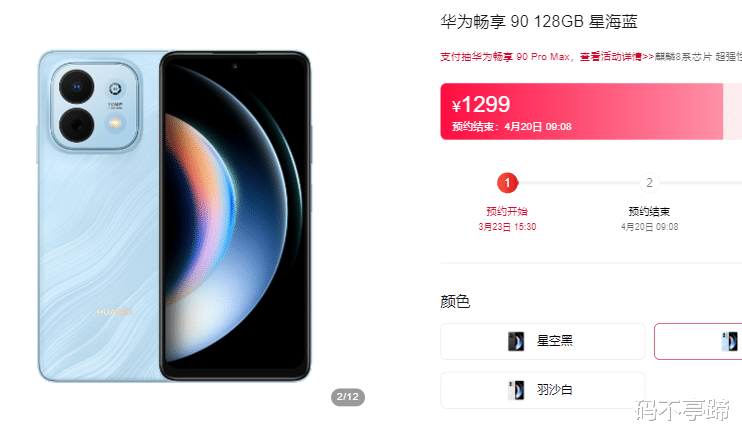
Task: Click the 羽沙白 phone thumbnail icon
Action: tap(516, 390)
